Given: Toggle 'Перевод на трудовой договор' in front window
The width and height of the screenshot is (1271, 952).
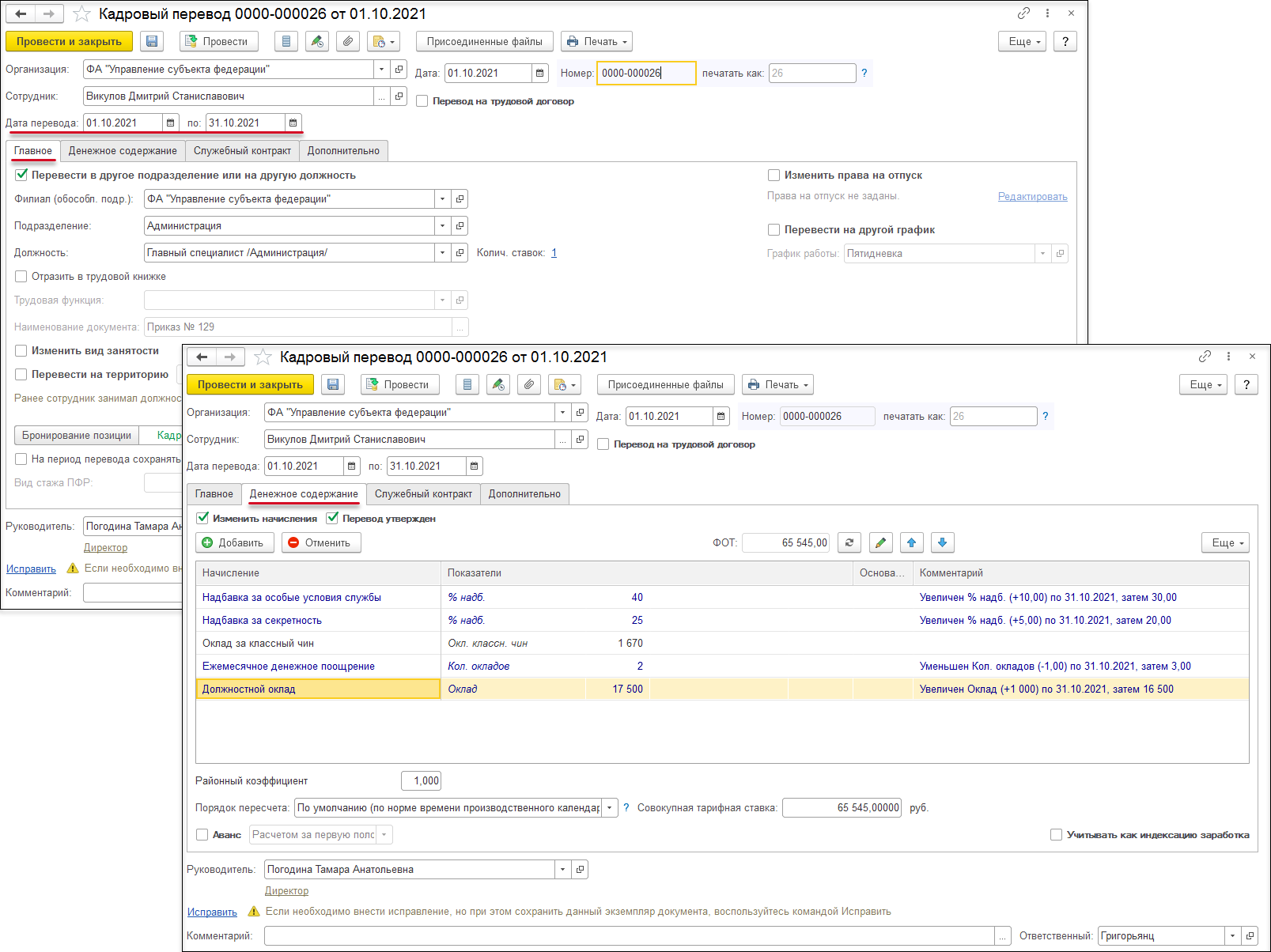Looking at the screenshot, I should pyautogui.click(x=603, y=444).
